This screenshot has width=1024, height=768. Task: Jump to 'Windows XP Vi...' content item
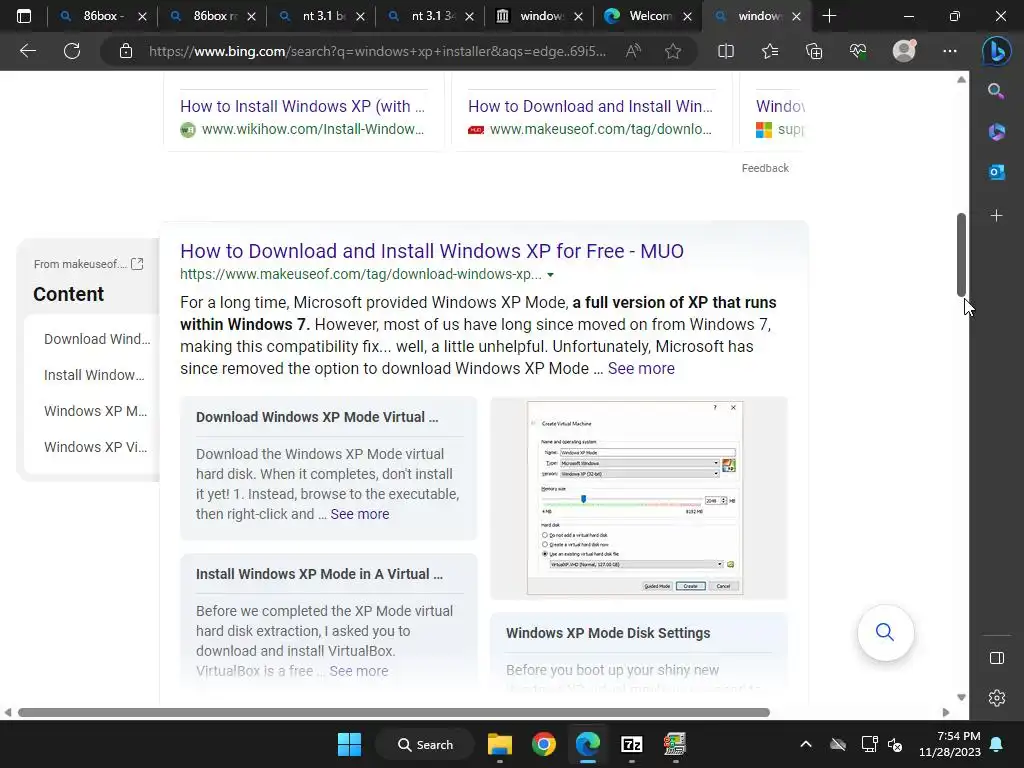tap(95, 447)
